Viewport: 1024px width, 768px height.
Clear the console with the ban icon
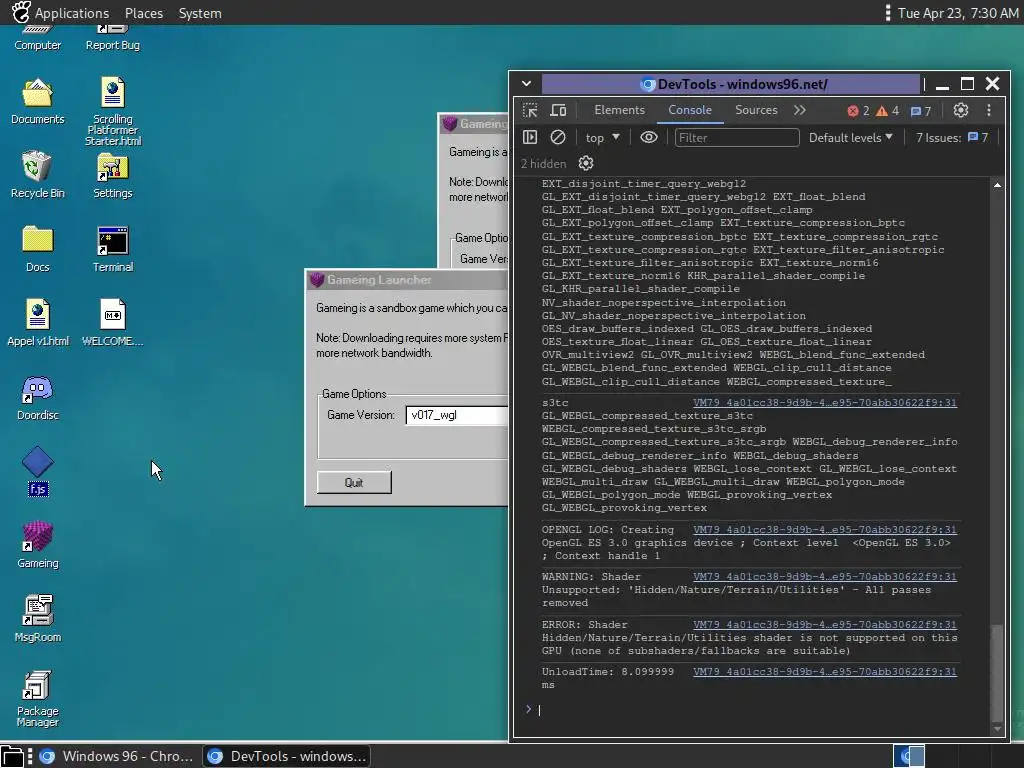(x=558, y=137)
